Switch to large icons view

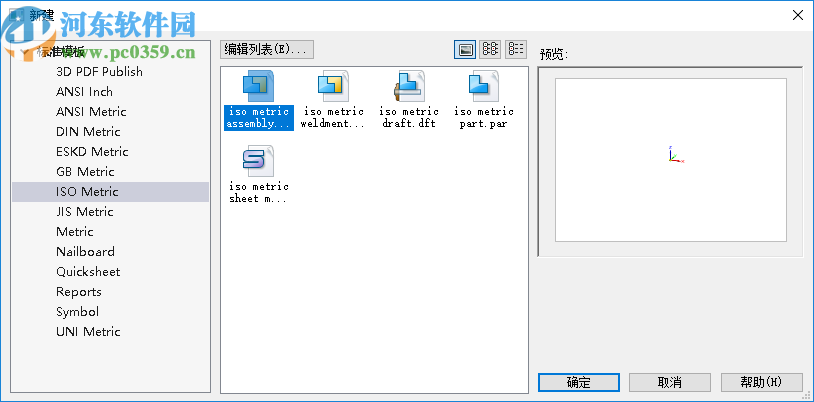tap(465, 49)
